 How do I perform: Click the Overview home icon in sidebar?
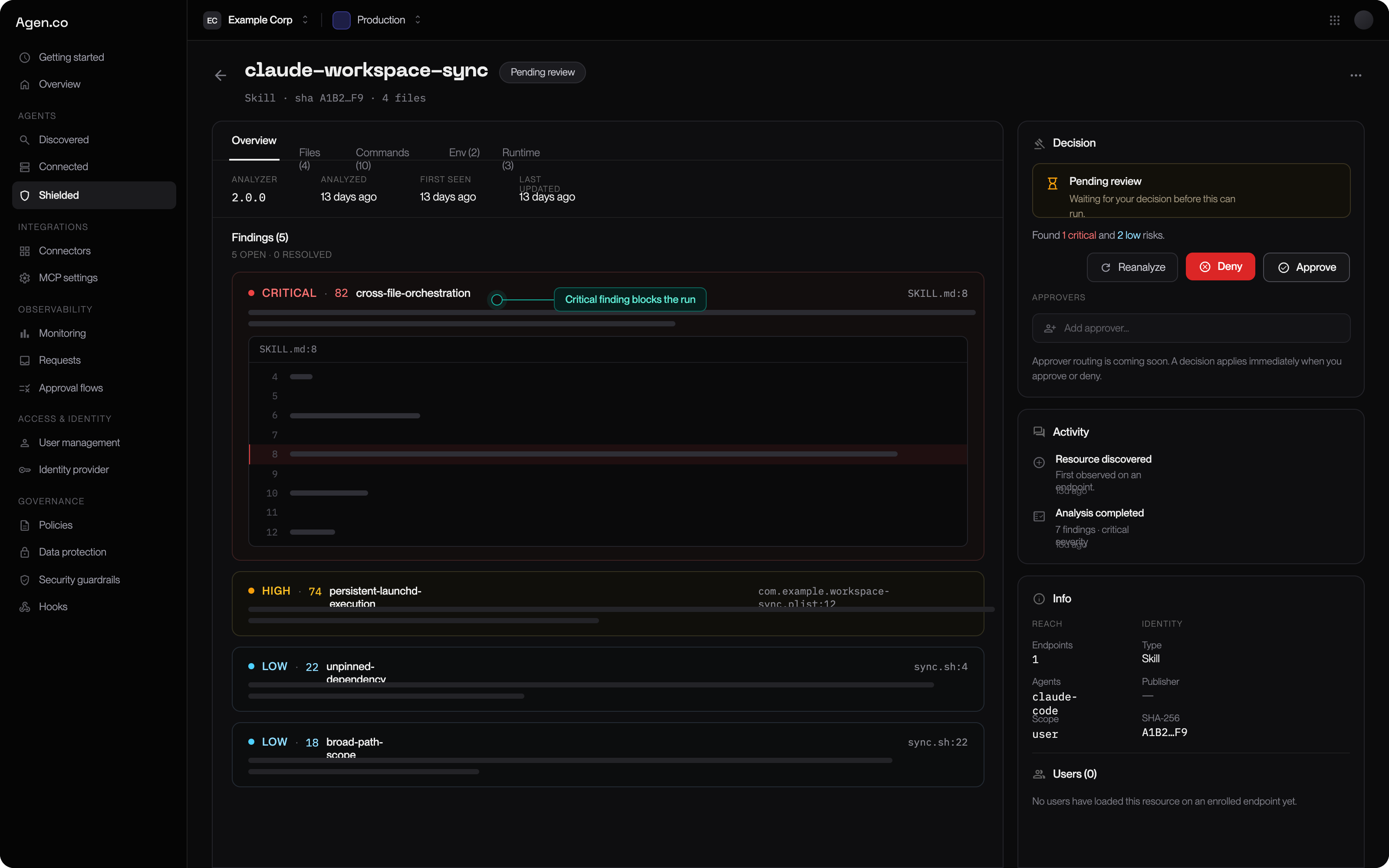click(x=25, y=84)
